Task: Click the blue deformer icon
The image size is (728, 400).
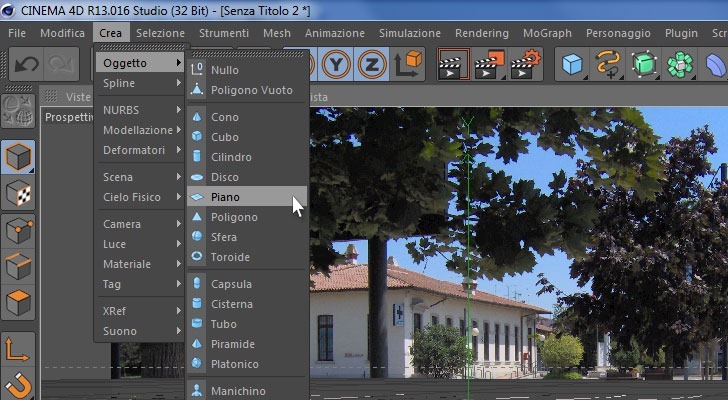Action: [x=715, y=65]
